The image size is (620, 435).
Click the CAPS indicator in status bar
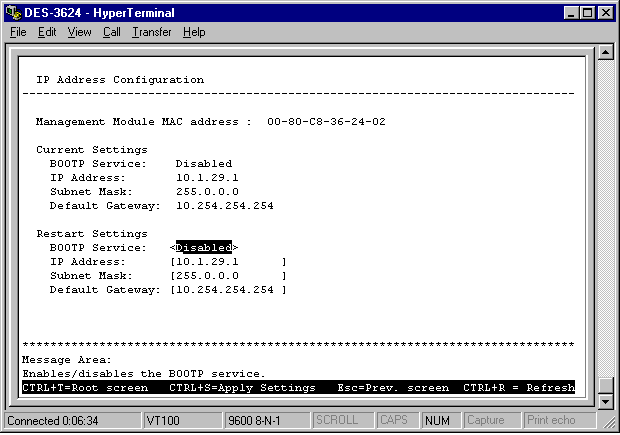tap(397, 420)
